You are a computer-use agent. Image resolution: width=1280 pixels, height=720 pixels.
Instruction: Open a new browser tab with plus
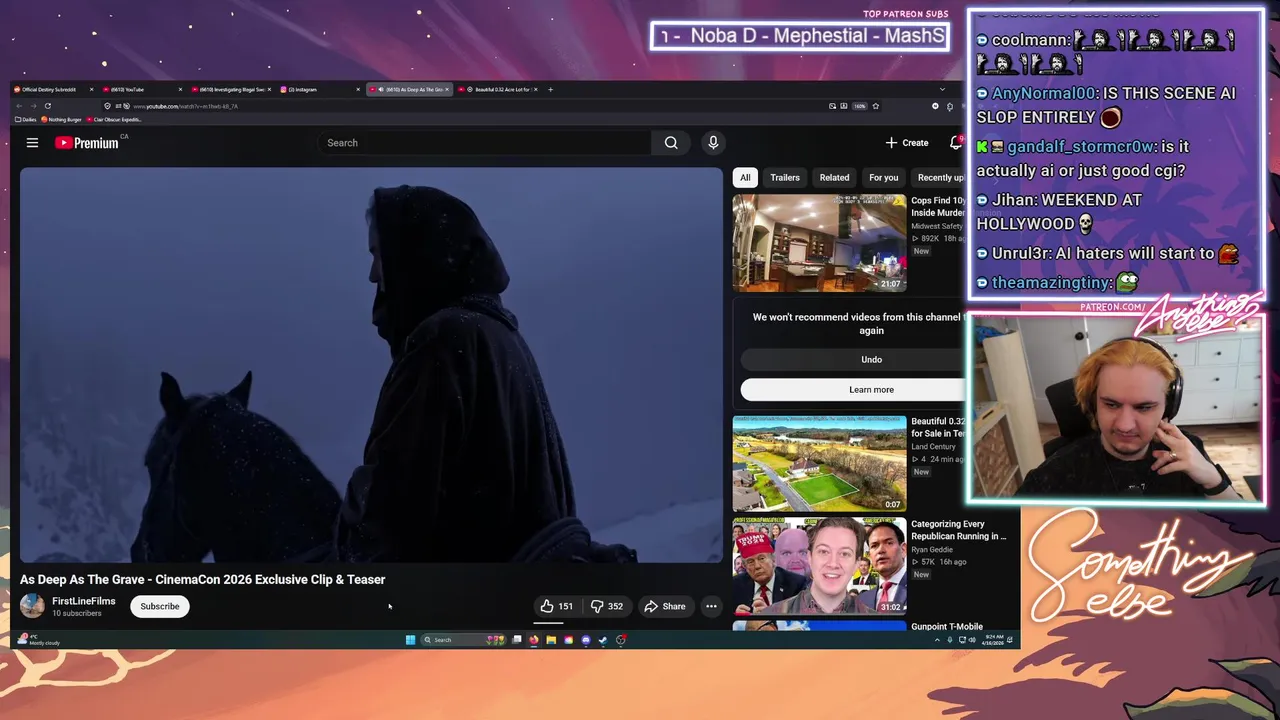[550, 89]
